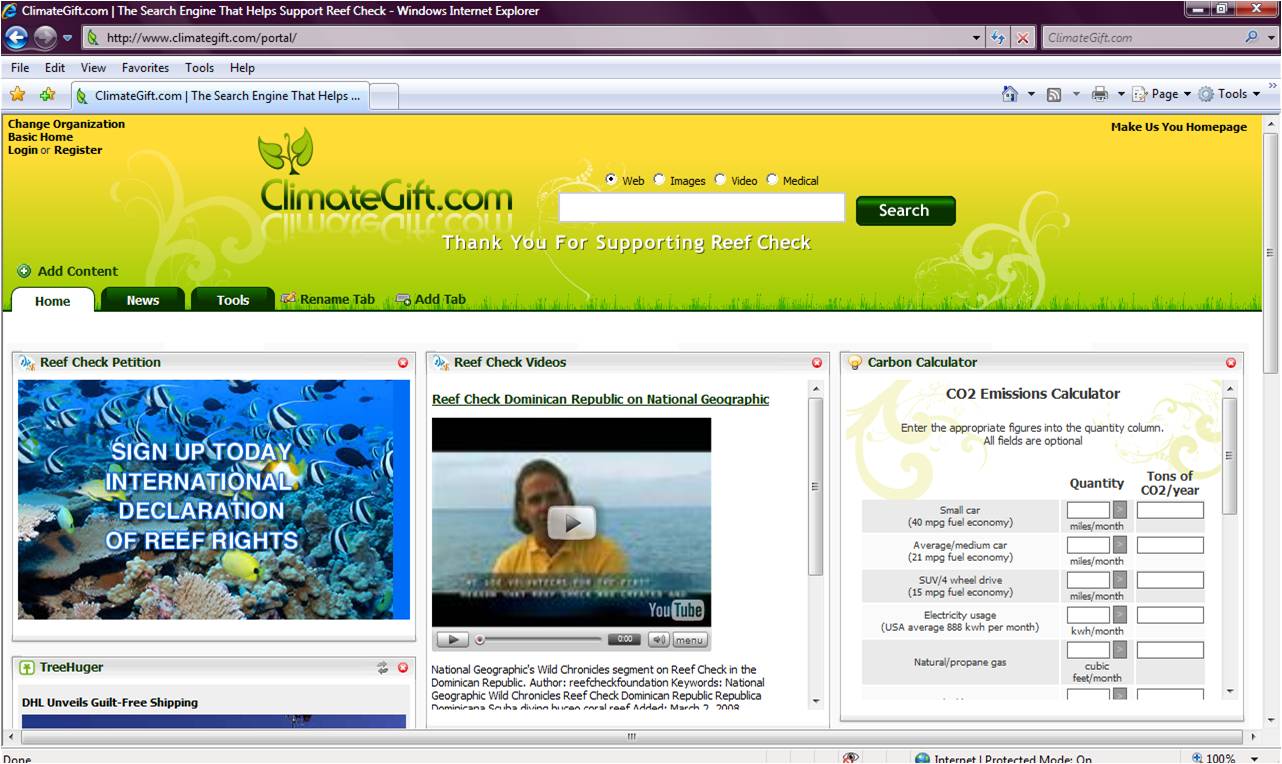Screen dimensions: 1282x764
Task: Click the Login link
Action: pos(23,150)
